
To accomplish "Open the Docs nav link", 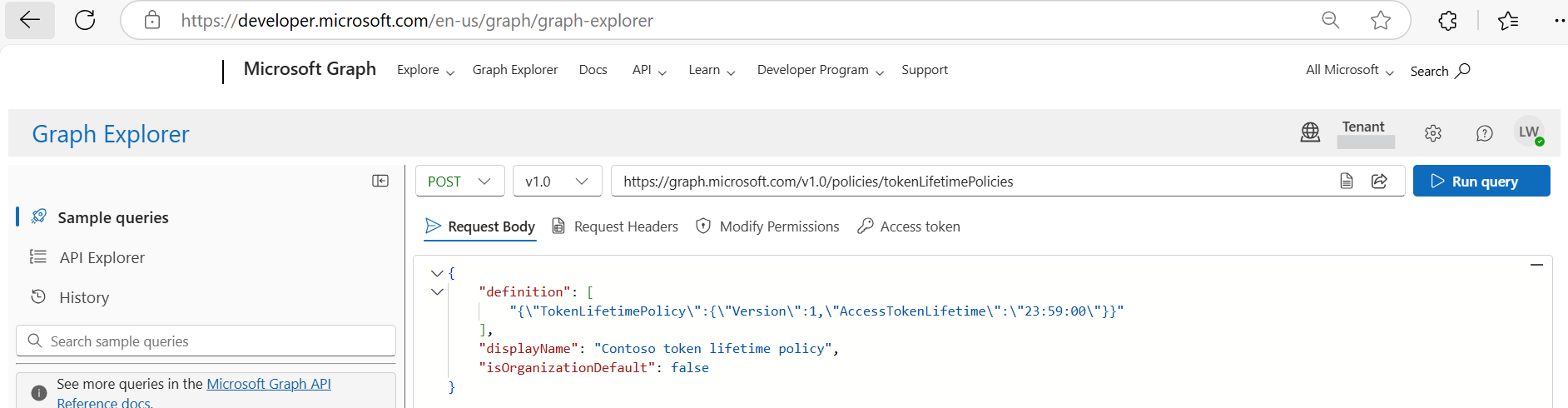I will pyautogui.click(x=593, y=70).
